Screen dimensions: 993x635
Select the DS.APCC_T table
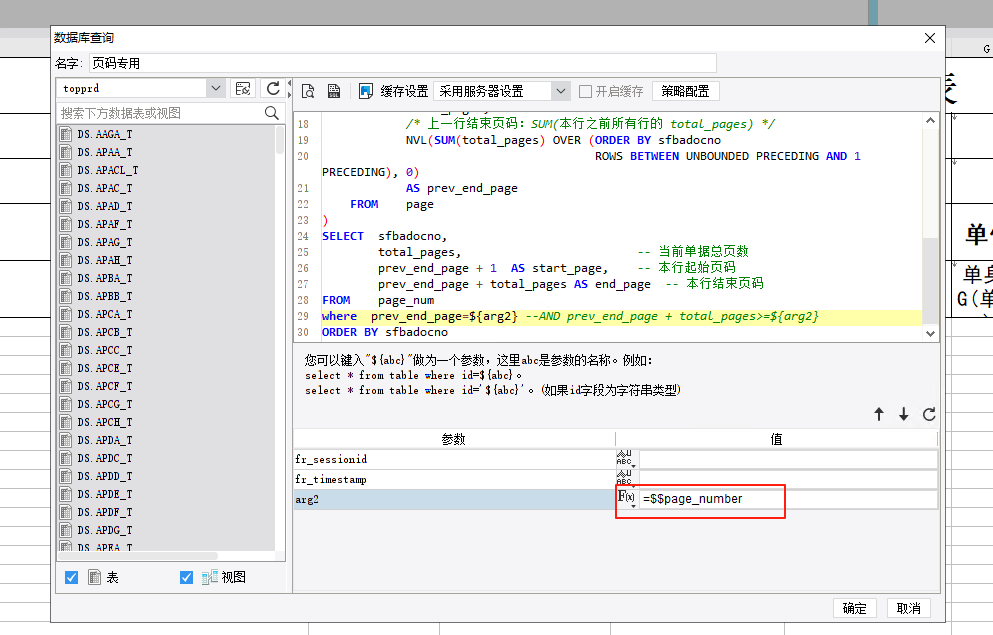[x=104, y=350]
